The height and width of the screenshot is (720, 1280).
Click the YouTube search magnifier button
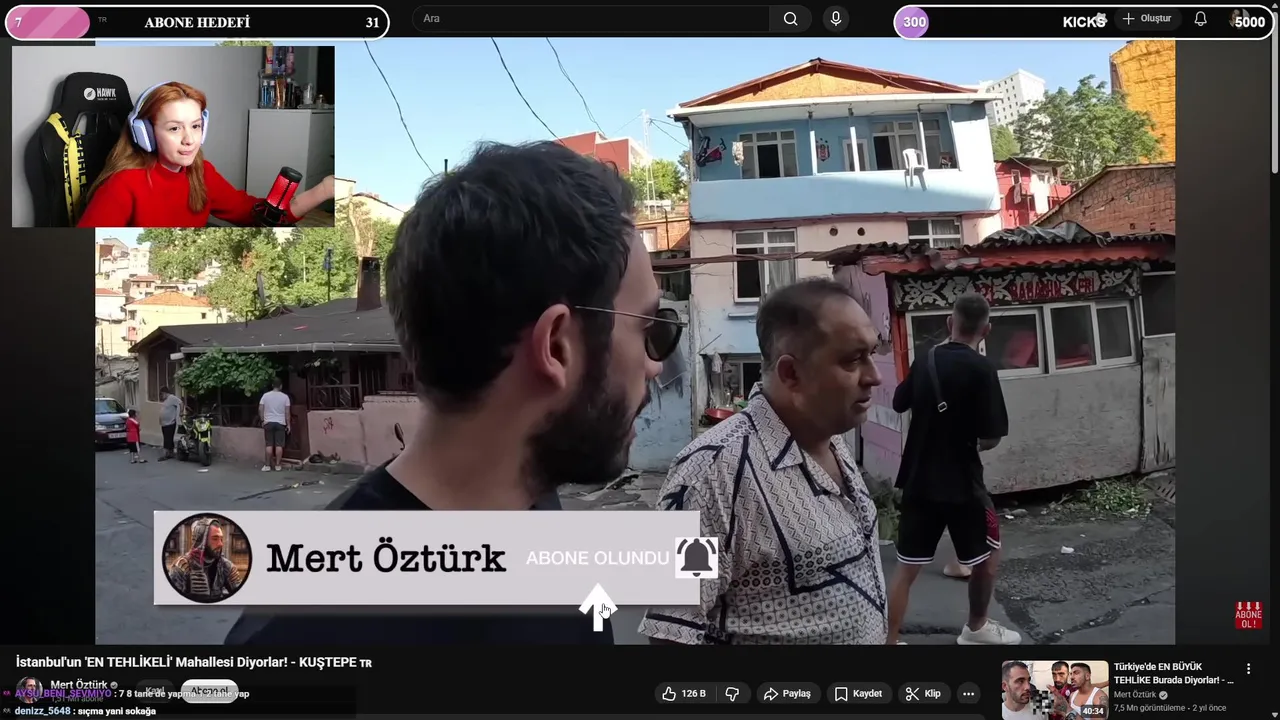coord(790,19)
